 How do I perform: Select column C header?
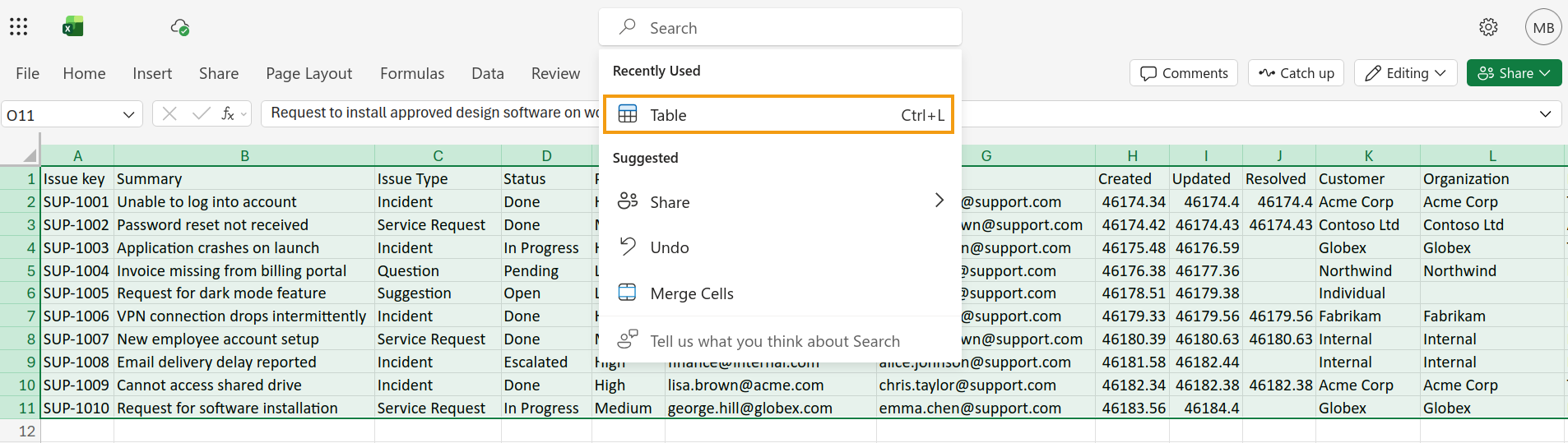(438, 155)
